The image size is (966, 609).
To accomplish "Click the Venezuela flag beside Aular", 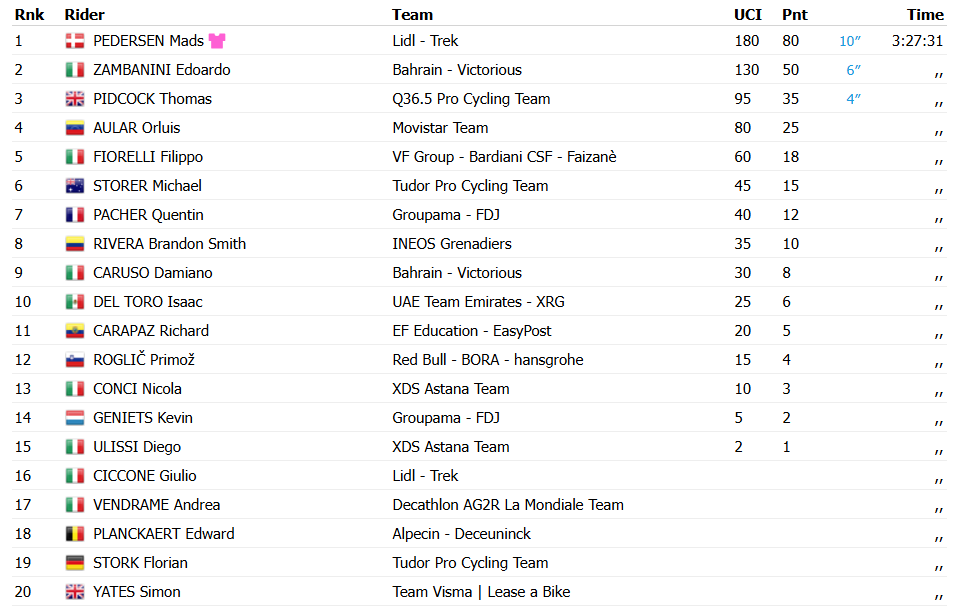I will pyautogui.click(x=75, y=128).
